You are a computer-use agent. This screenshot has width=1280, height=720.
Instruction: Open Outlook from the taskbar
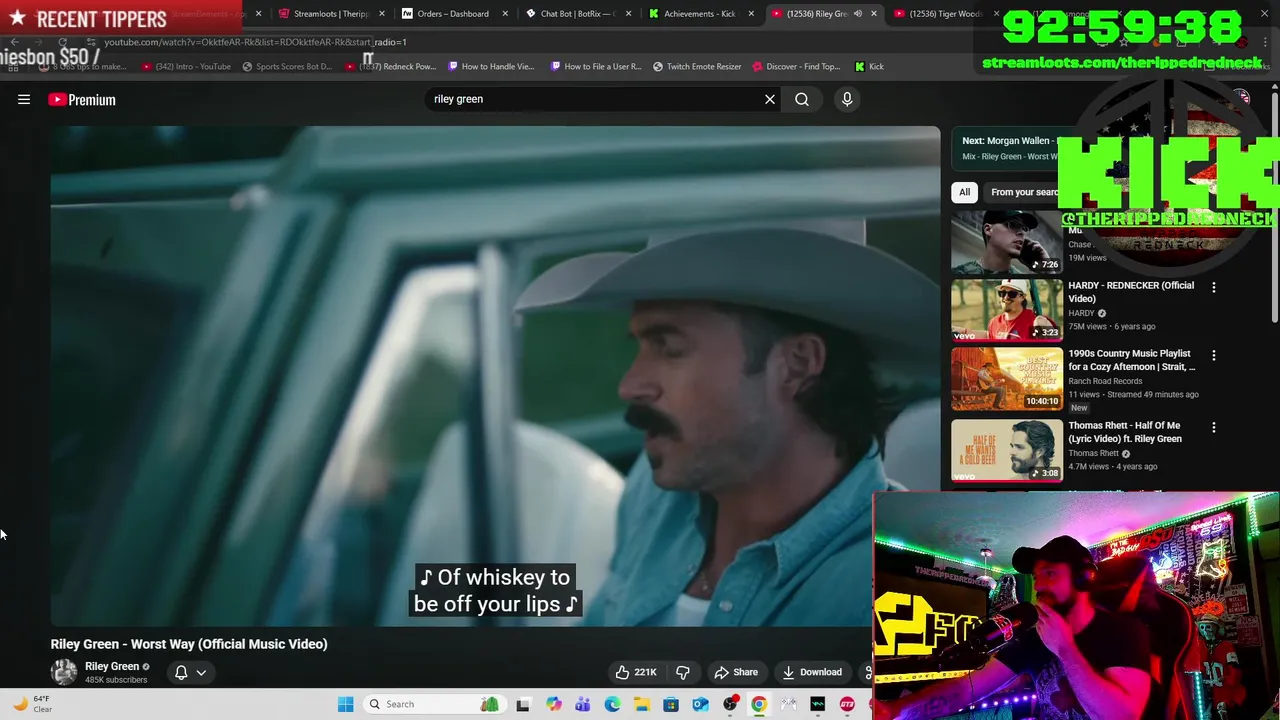point(700,704)
